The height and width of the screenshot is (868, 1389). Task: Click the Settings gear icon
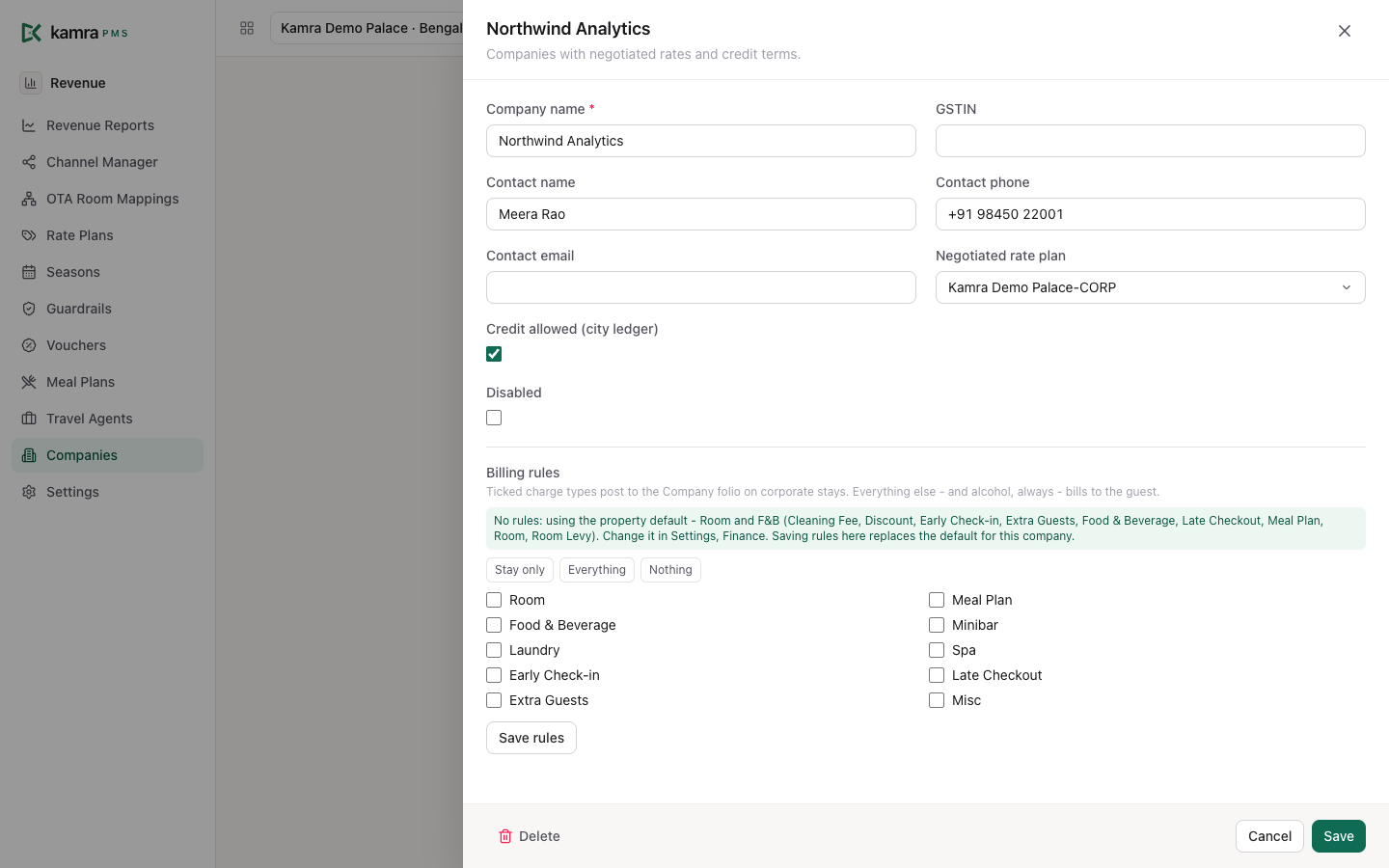click(x=29, y=492)
